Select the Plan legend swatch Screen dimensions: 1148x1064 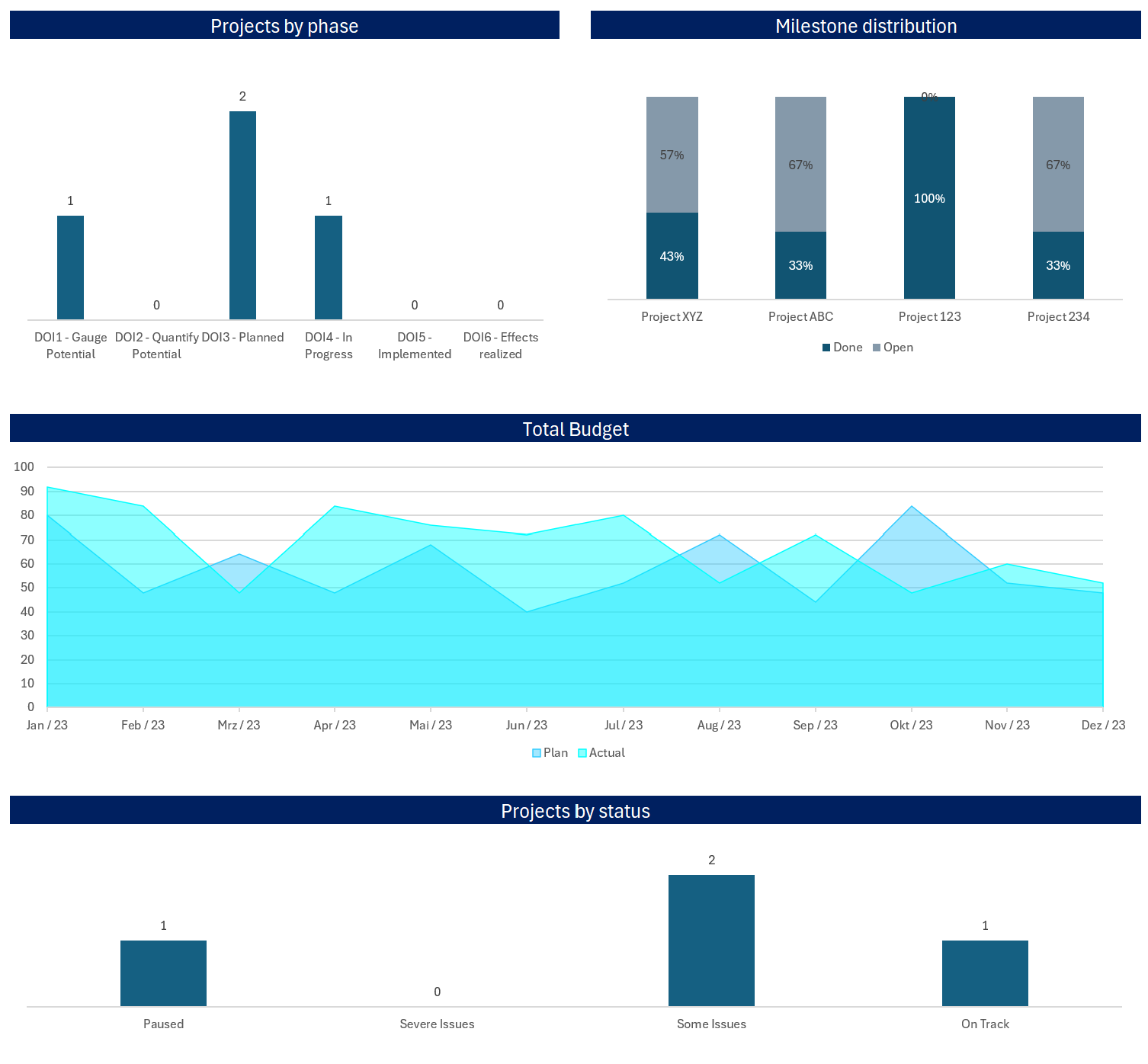coord(537,753)
